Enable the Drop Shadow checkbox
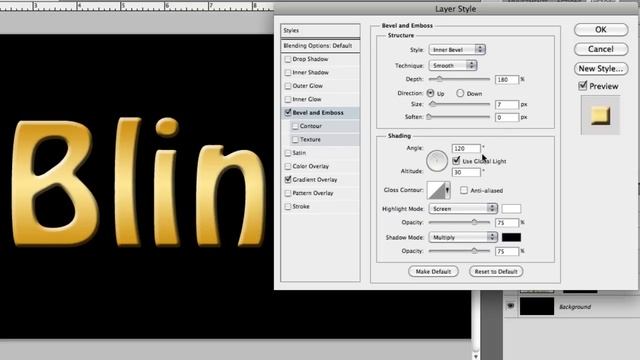The height and width of the screenshot is (360, 640). 288,59
